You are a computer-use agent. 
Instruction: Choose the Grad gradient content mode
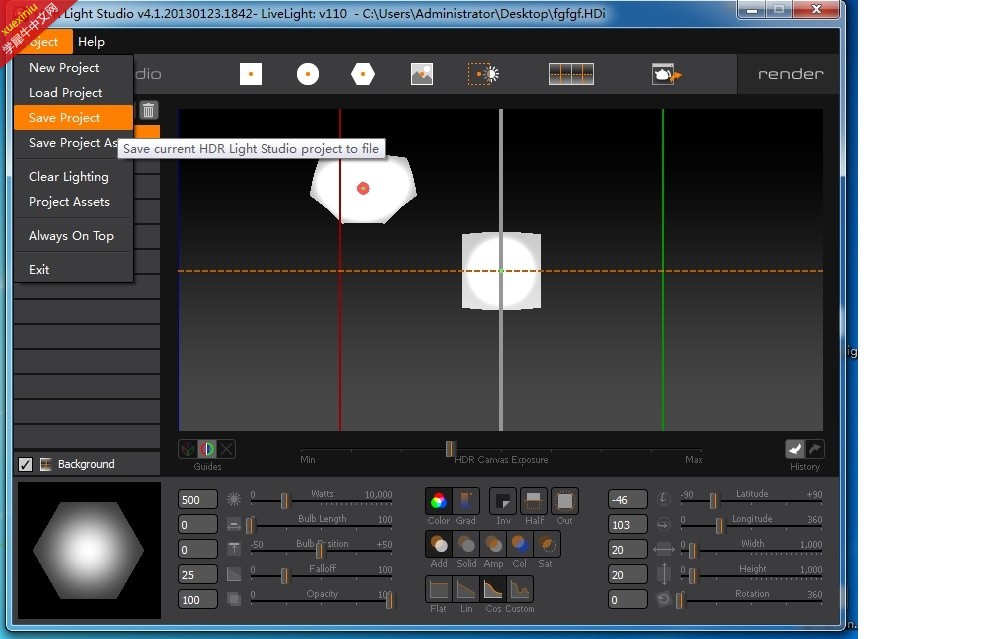pos(465,501)
